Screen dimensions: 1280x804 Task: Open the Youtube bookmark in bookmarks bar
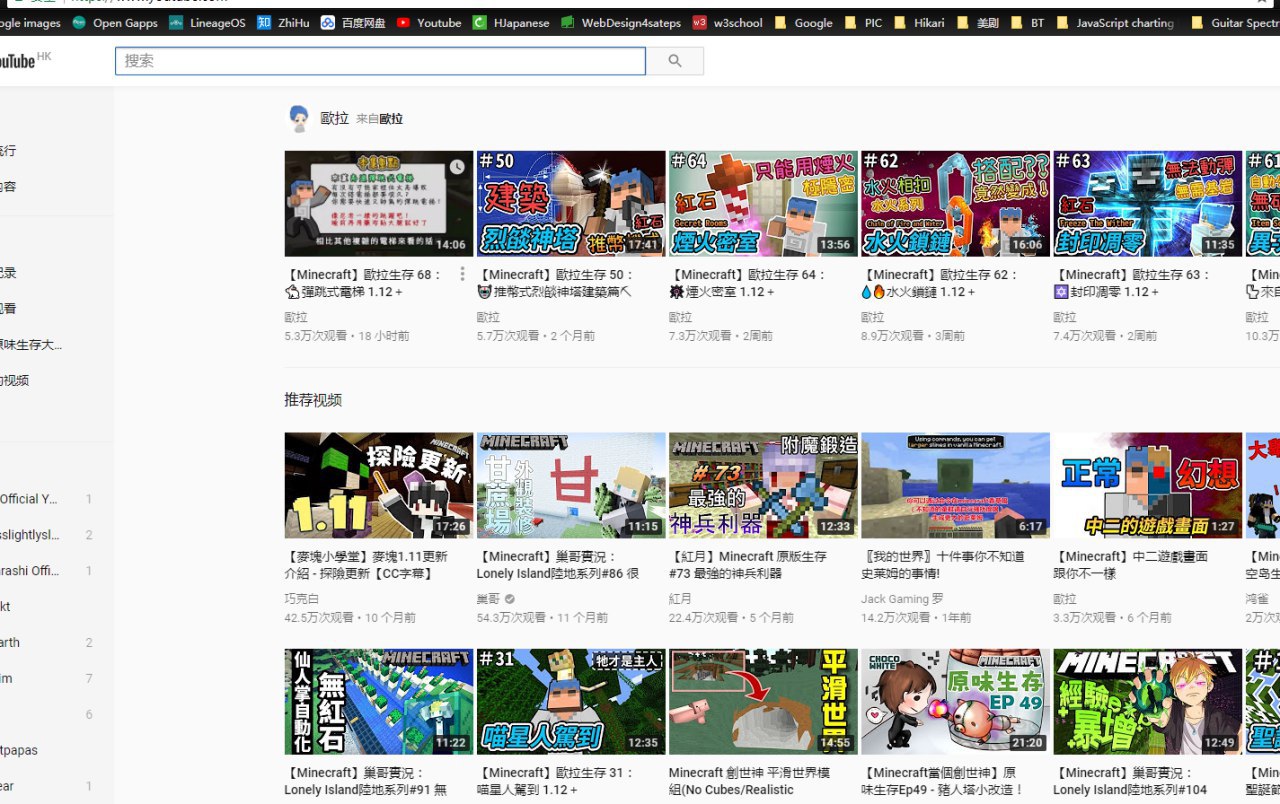pyautogui.click(x=429, y=22)
